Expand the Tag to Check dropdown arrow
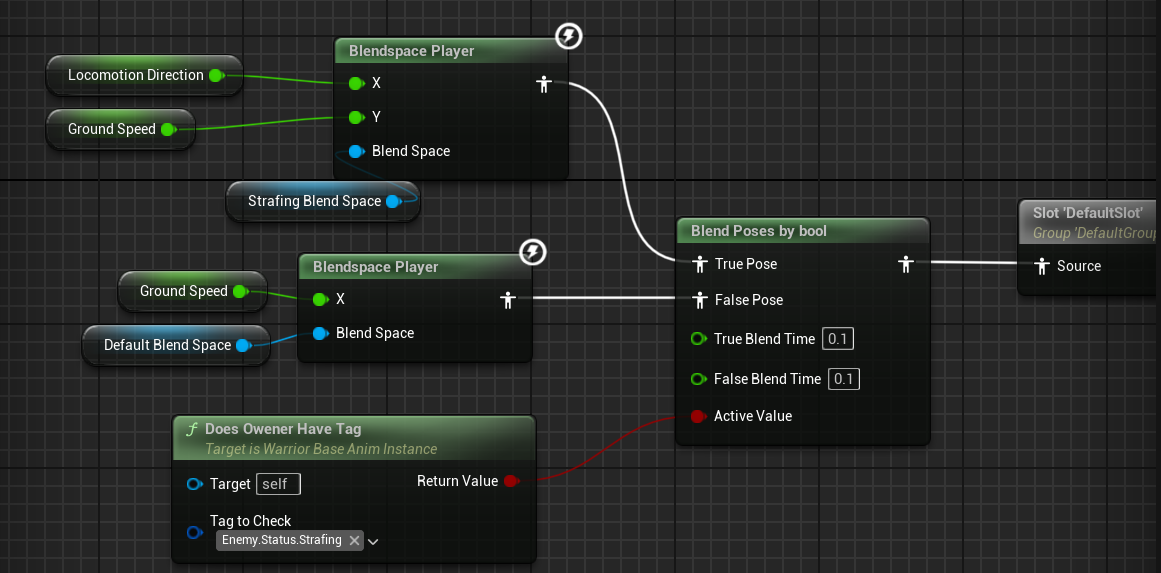1161x573 pixels. (x=373, y=541)
